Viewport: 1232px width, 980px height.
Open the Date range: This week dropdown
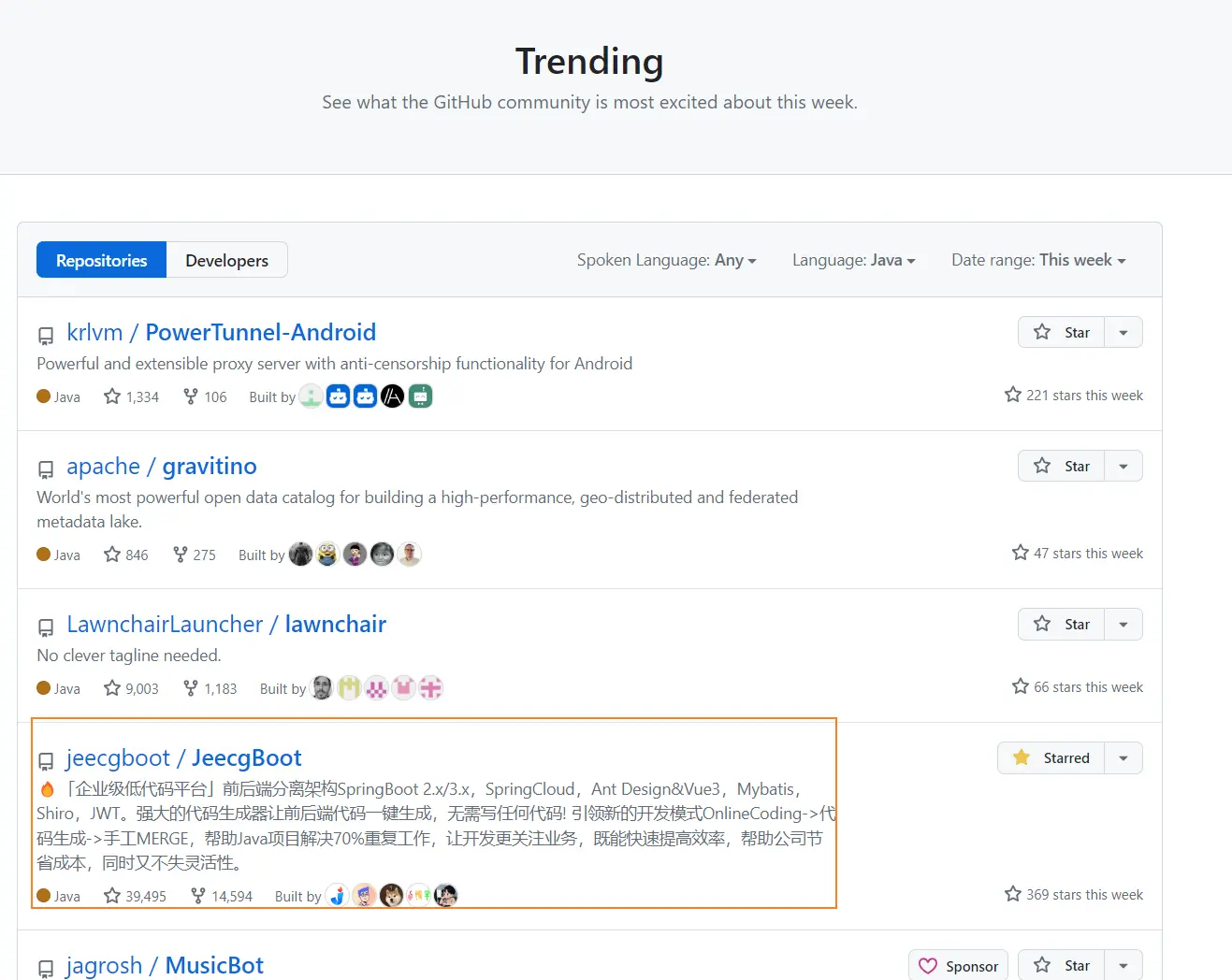click(1038, 260)
